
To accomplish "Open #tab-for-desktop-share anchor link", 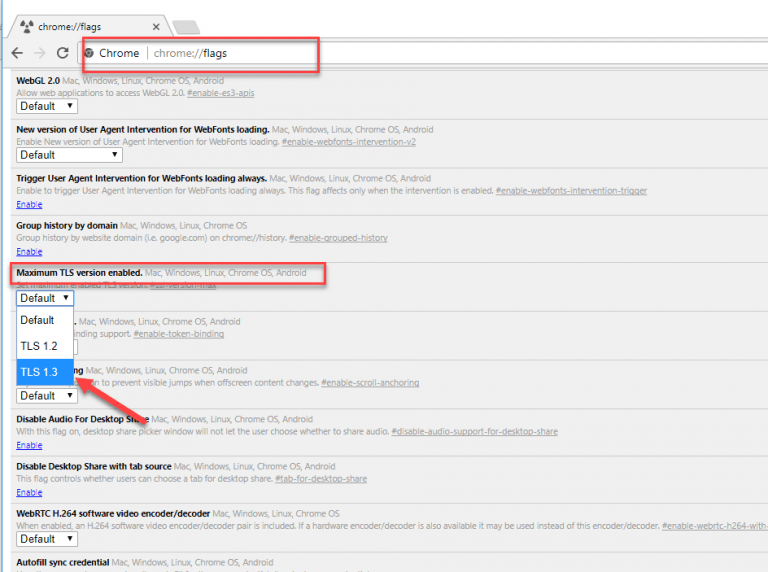I will point(321,479).
